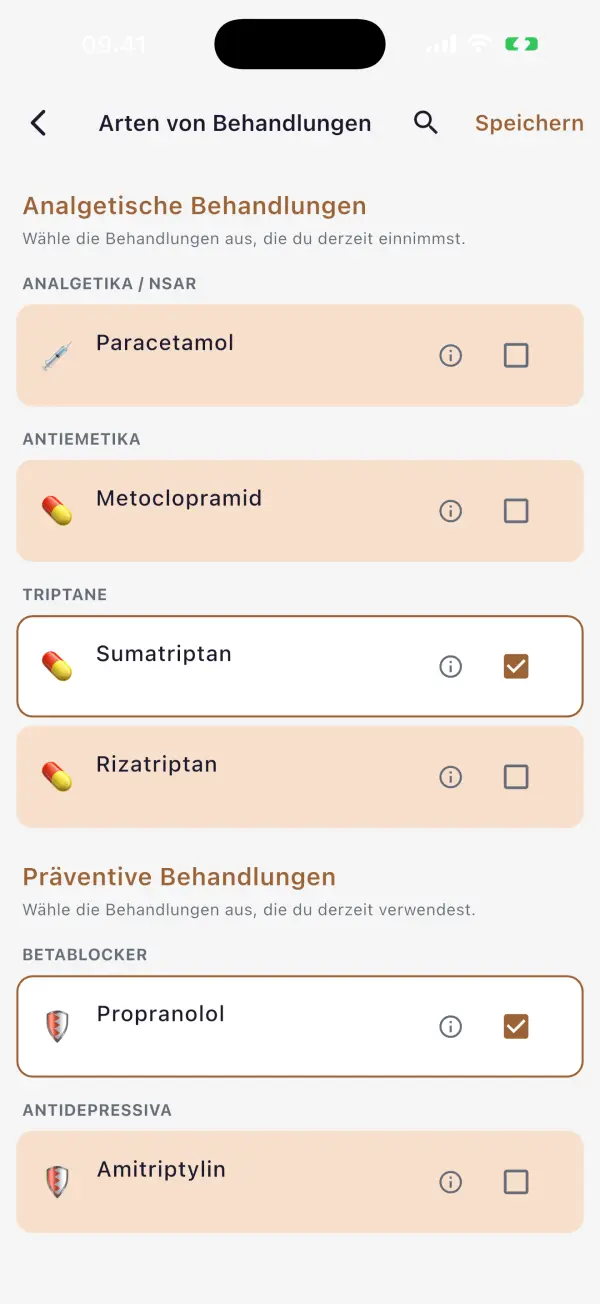Check the Paracetamol checkbox

click(516, 355)
